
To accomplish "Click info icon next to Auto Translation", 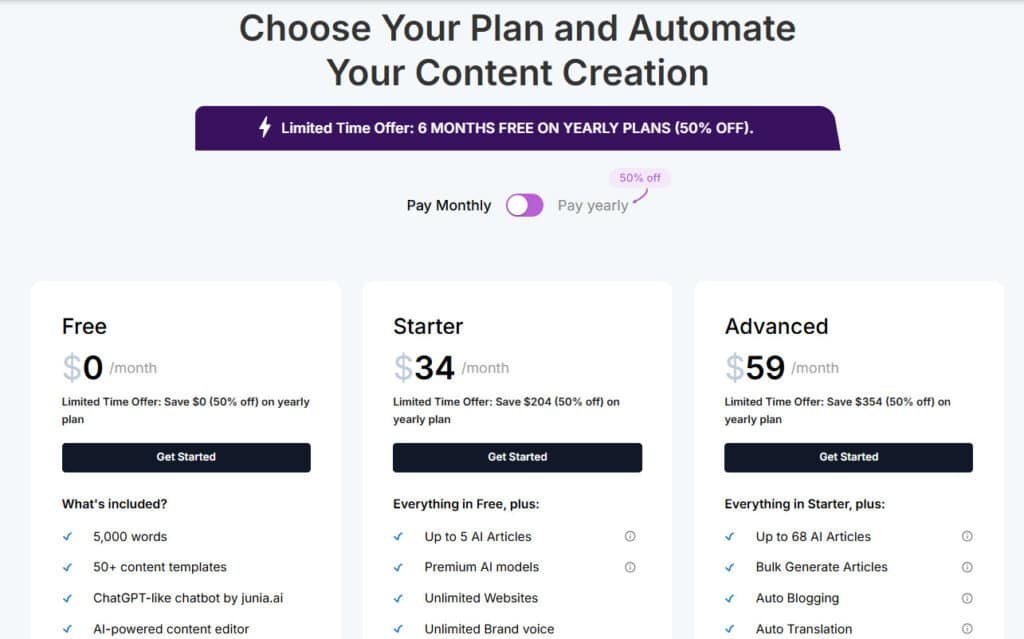I will pyautogui.click(x=967, y=629).
